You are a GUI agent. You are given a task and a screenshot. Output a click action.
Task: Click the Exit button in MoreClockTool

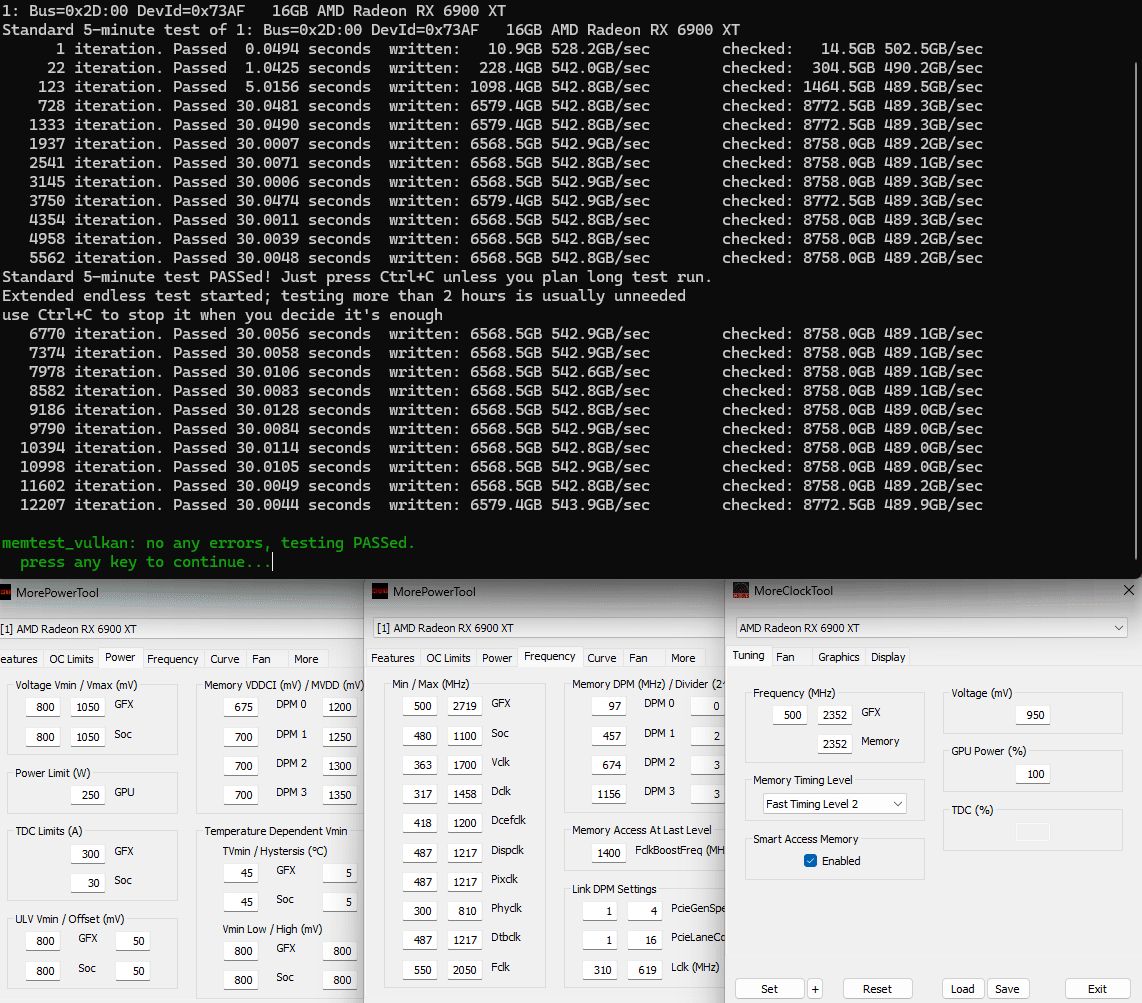click(x=1098, y=989)
